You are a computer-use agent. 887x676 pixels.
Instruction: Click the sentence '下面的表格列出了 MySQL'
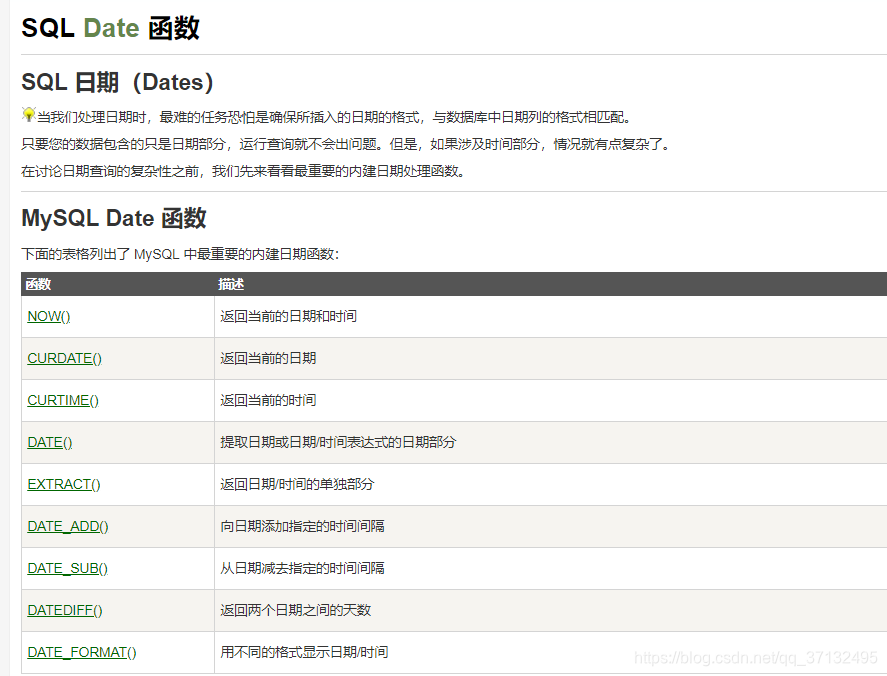[180, 254]
